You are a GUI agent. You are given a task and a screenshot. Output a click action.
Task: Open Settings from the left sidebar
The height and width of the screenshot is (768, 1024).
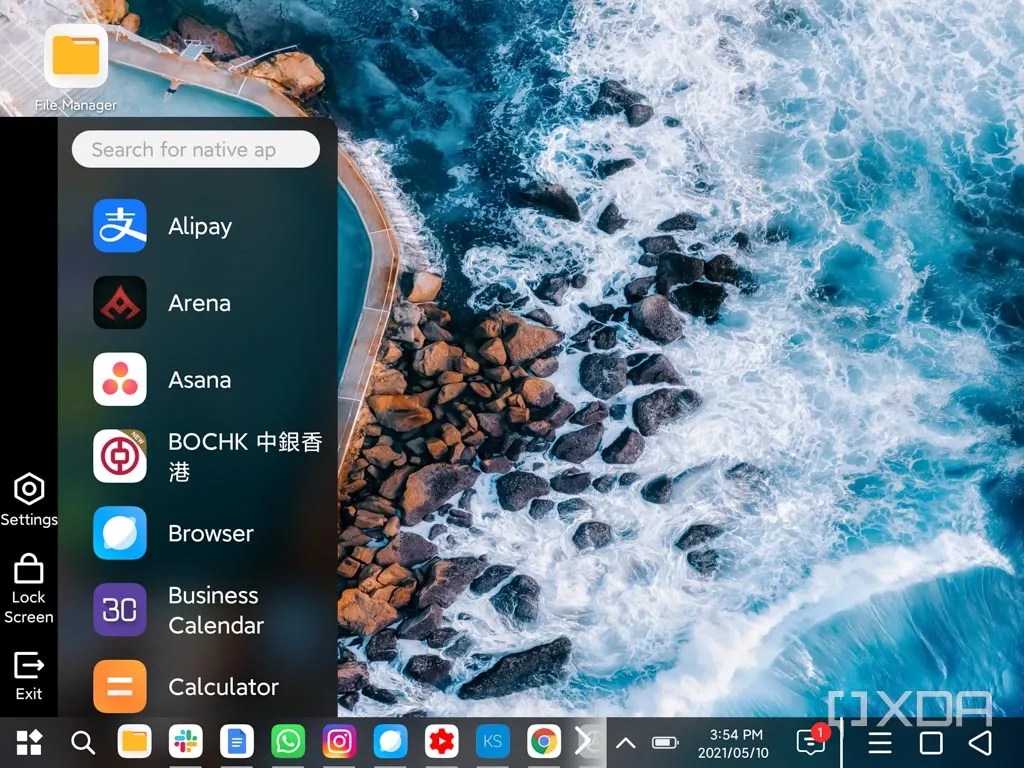click(x=29, y=497)
